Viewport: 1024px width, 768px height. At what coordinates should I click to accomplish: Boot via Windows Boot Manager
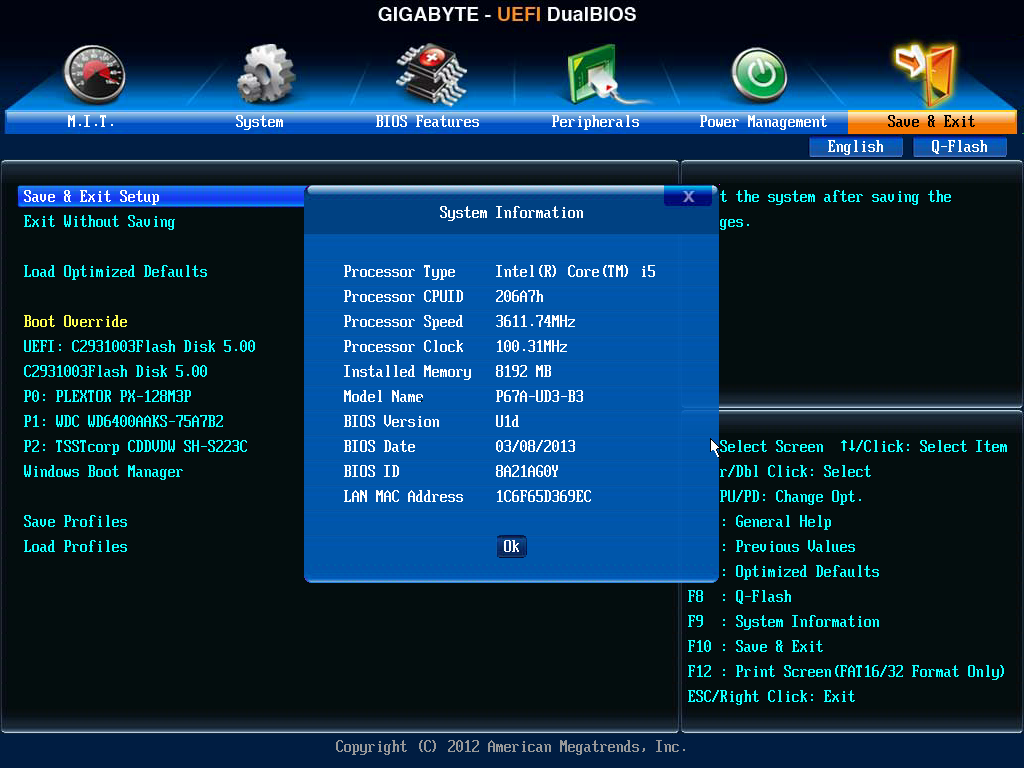[103, 472]
